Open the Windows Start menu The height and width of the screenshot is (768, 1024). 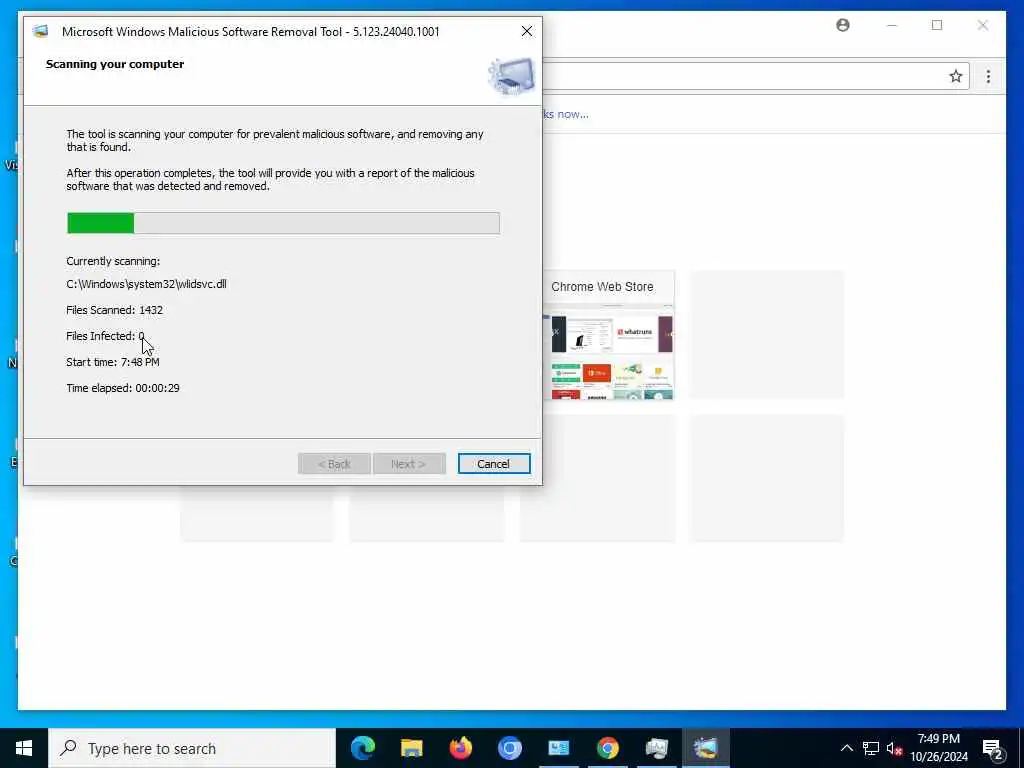pos(24,748)
